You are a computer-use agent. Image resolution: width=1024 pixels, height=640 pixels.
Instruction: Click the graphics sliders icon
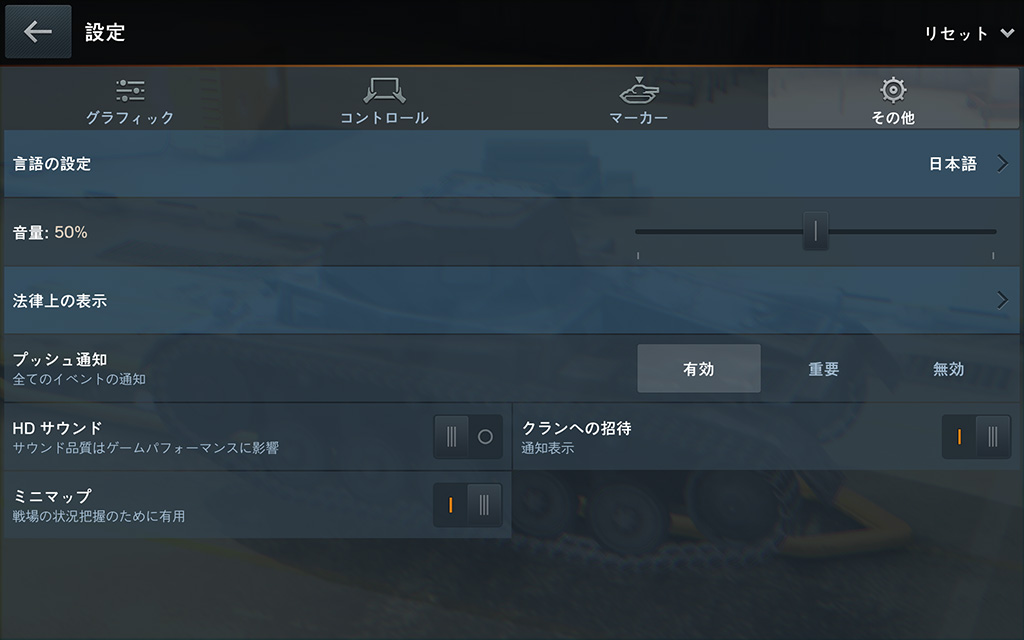[130, 91]
